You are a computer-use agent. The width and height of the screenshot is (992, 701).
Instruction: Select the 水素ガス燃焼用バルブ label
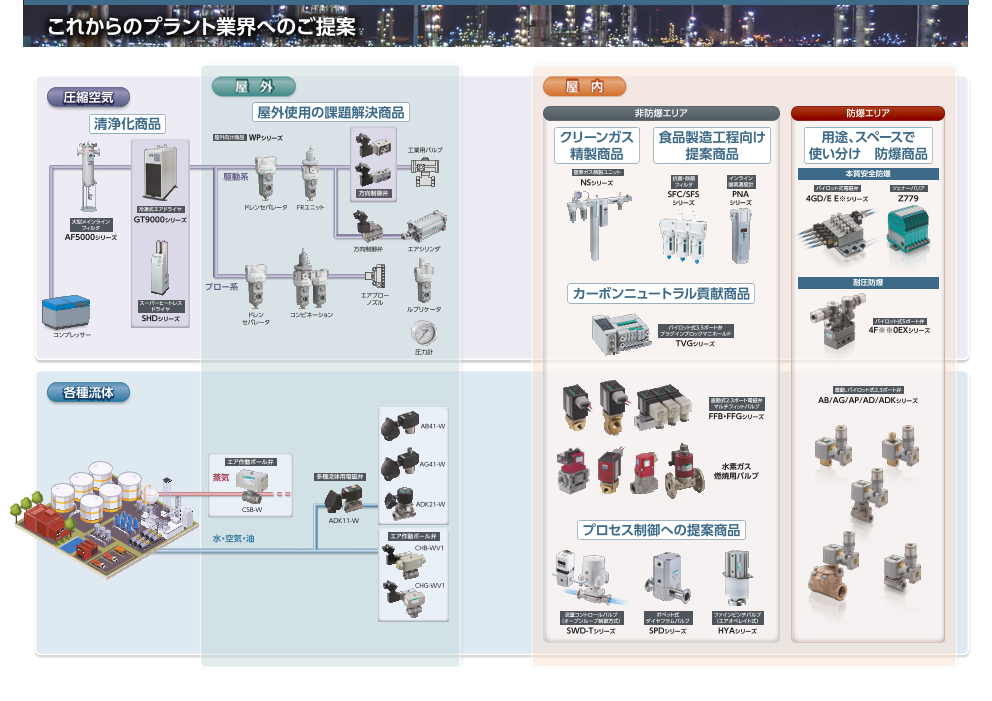736,471
